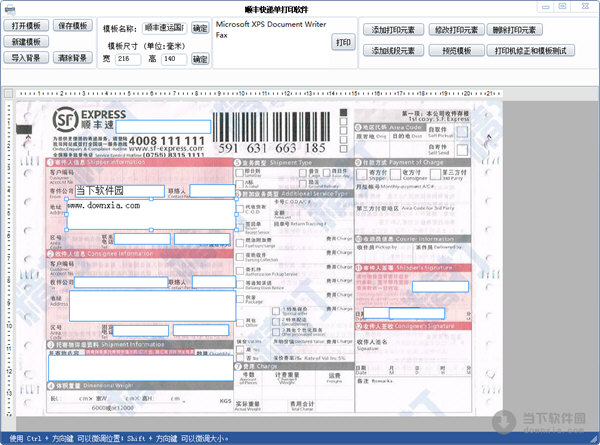Click the 打印 print button
The height and width of the screenshot is (445, 600).
pos(343,42)
